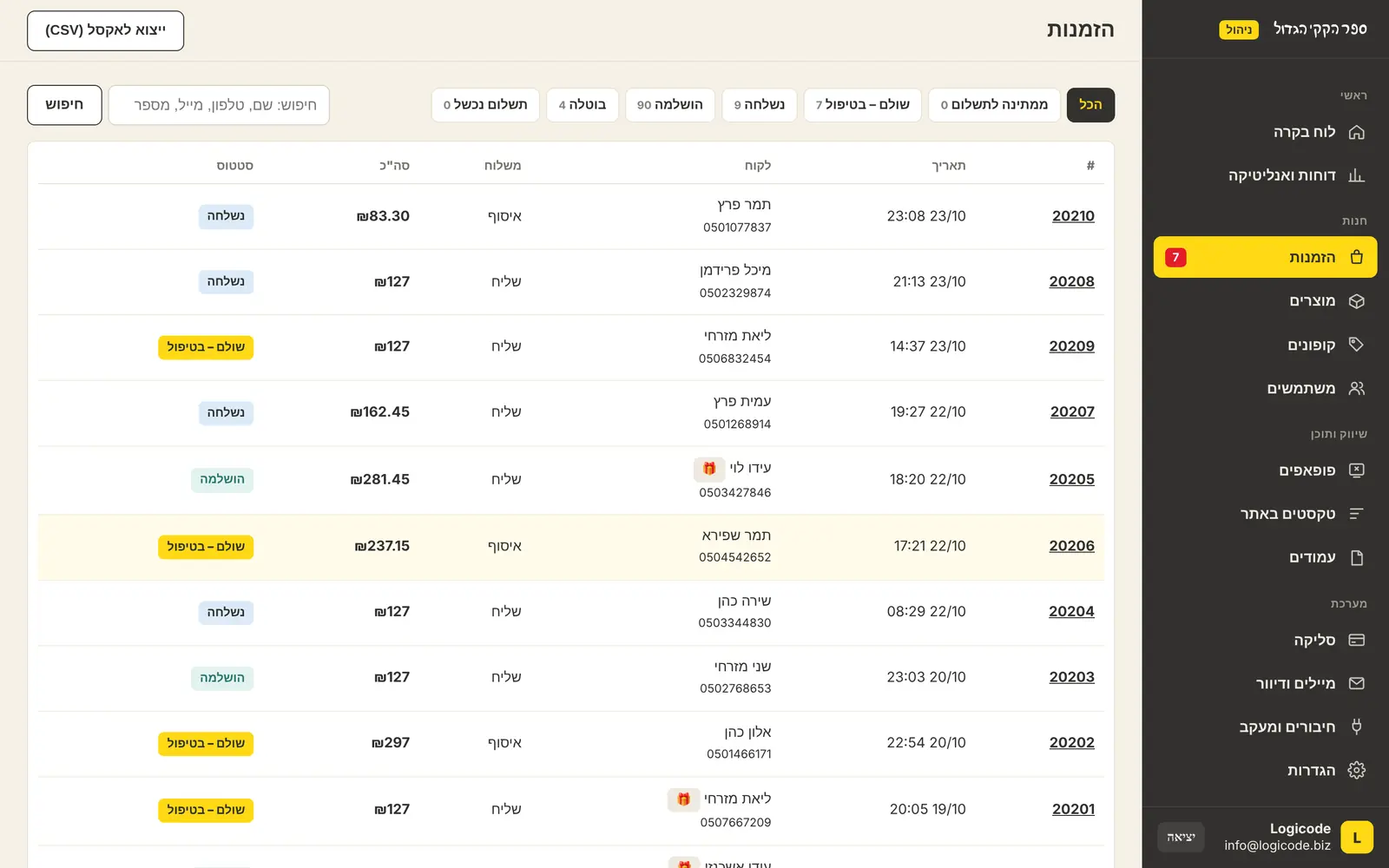Click the tag icon for קופונים
The image size is (1389, 868).
[x=1357, y=345]
